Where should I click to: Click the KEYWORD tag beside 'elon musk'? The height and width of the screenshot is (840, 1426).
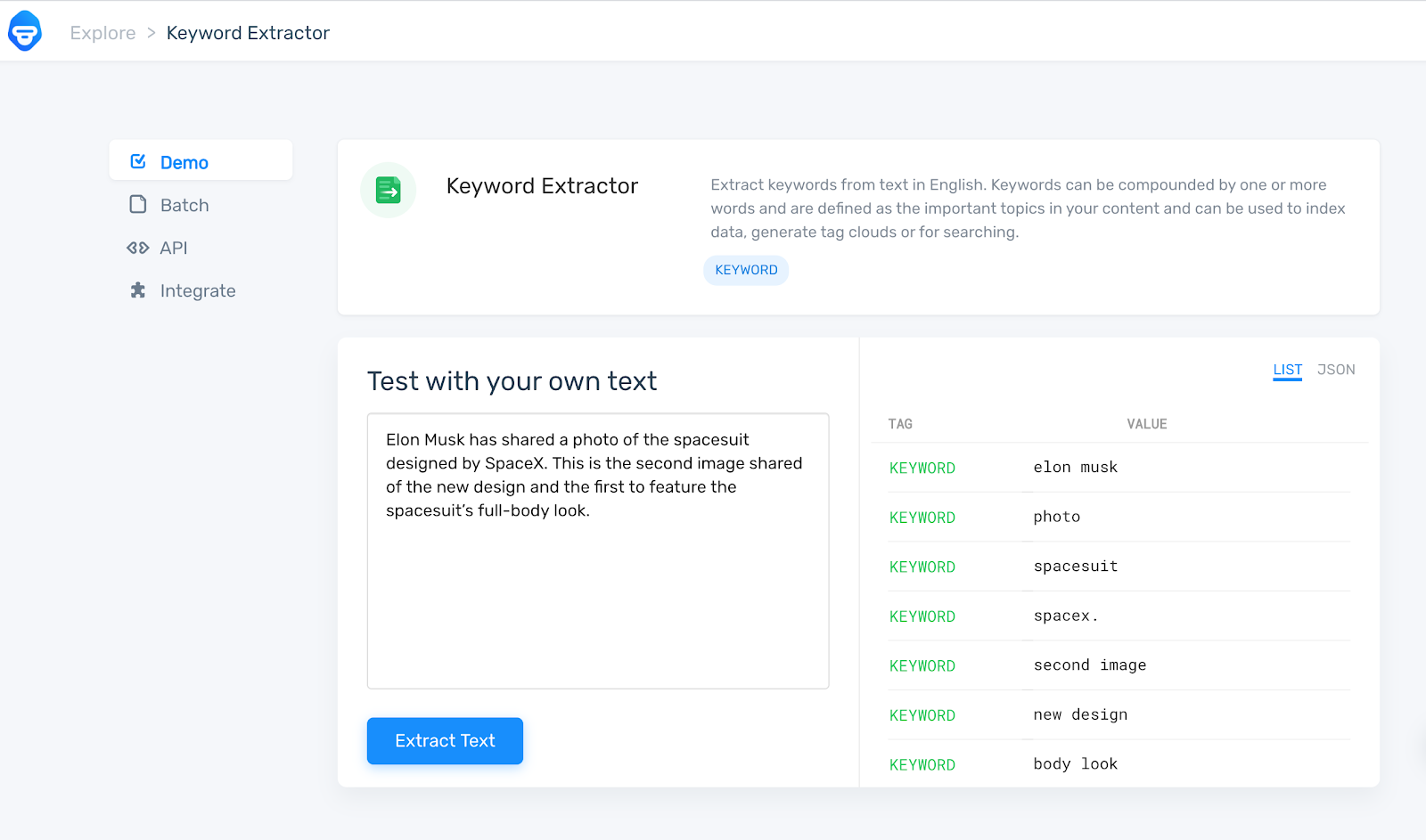pos(922,469)
